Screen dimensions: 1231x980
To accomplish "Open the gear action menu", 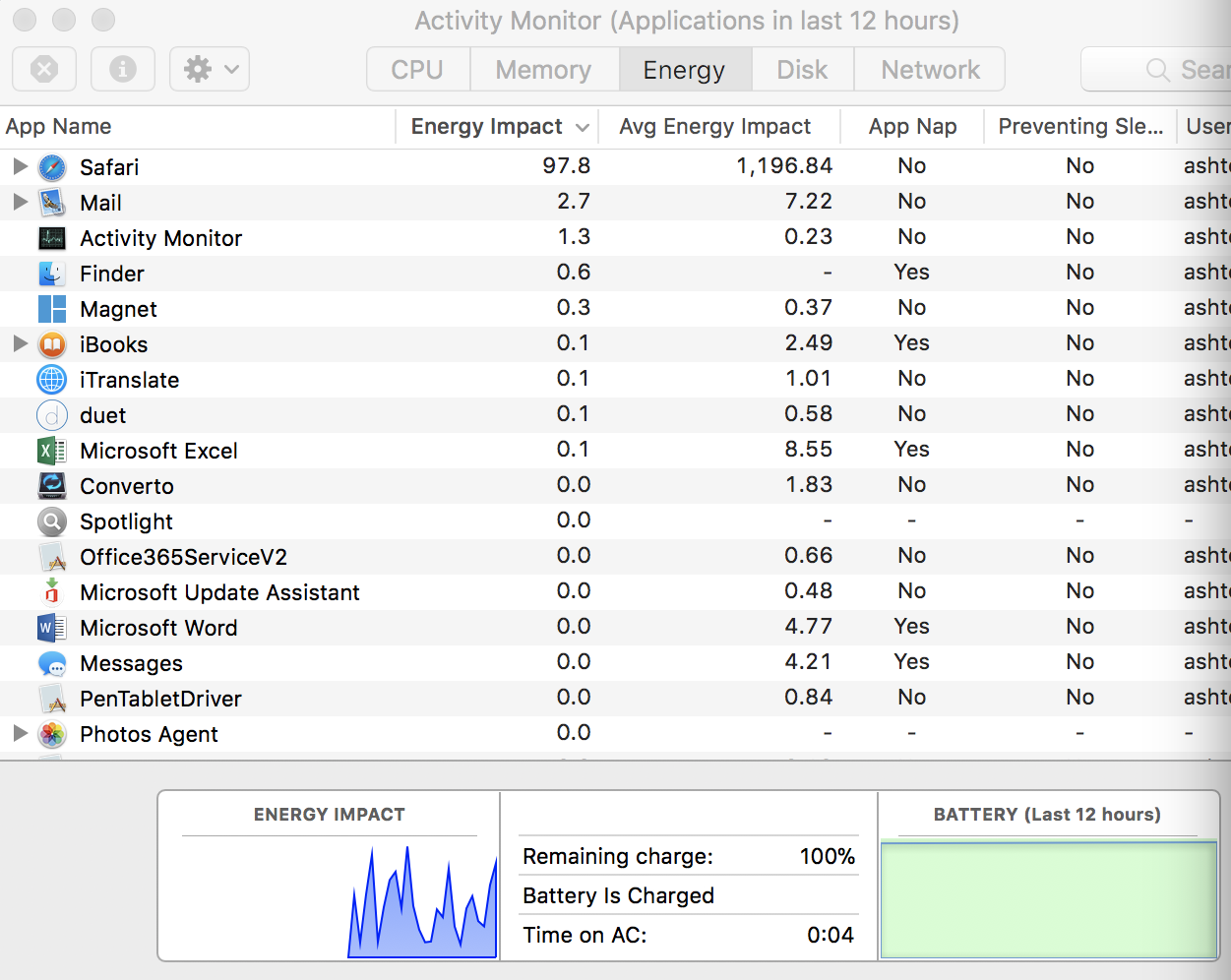I will tap(210, 69).
